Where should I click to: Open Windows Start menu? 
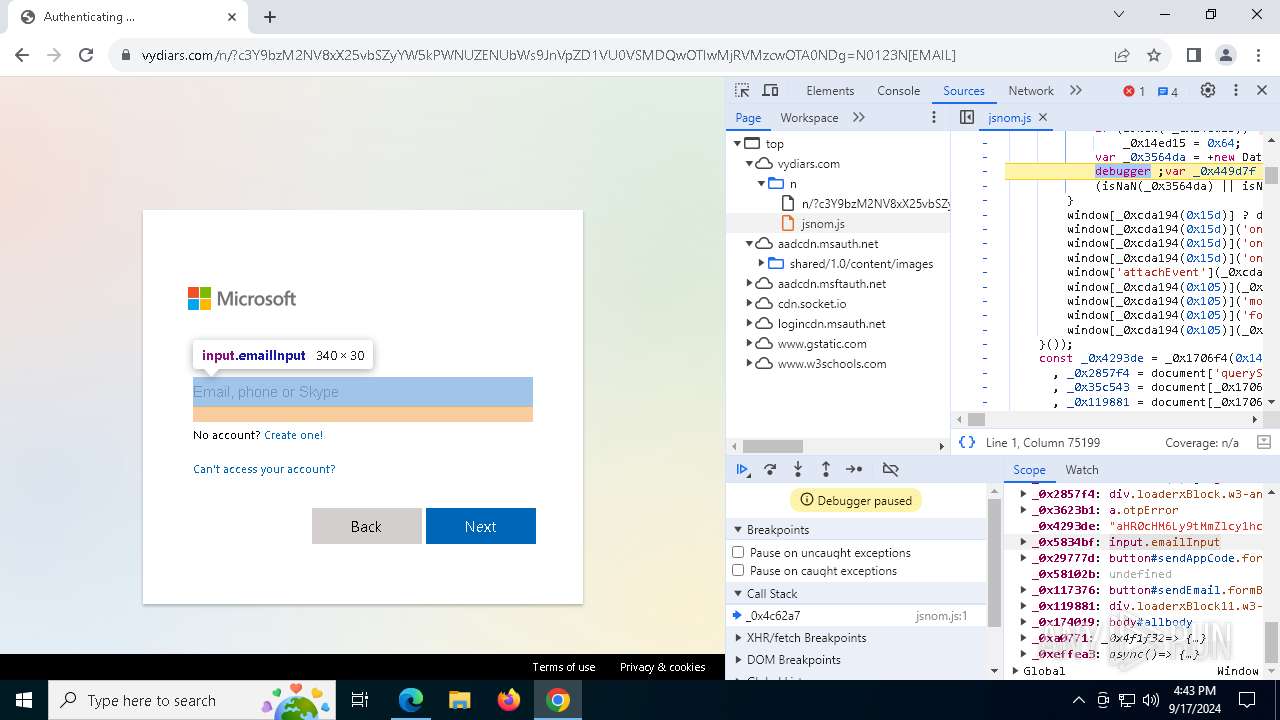click(24, 700)
